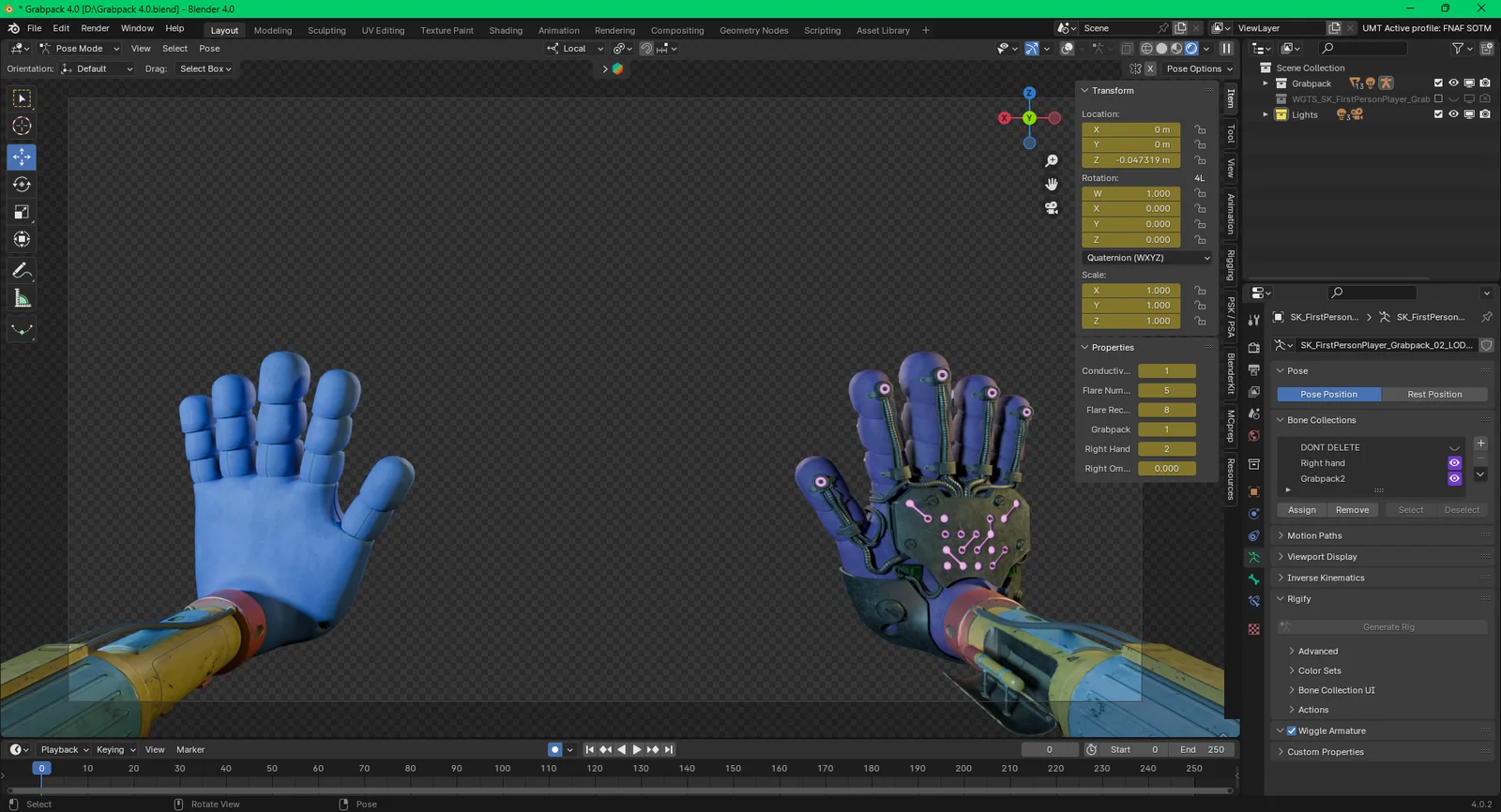Switch to material preview shading

tap(1176, 49)
